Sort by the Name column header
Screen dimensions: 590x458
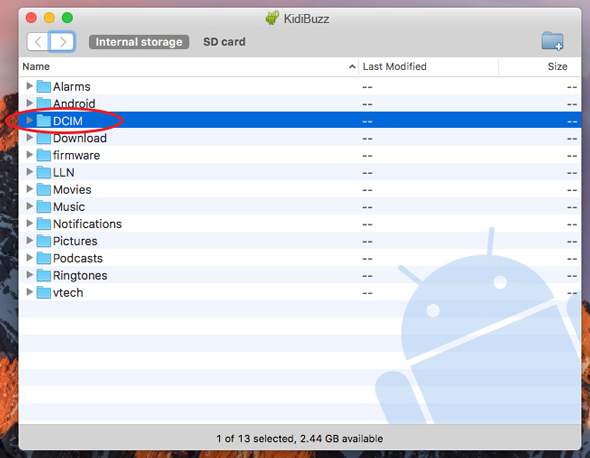(x=189, y=67)
